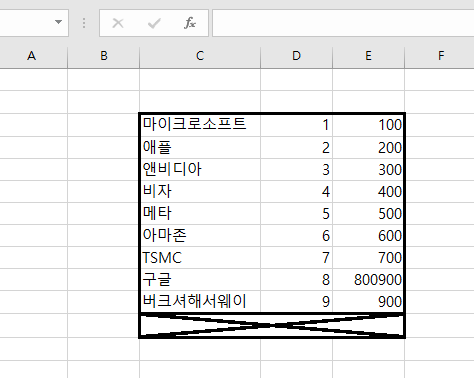474x378 pixels.
Task: Select the cell containing 구글
Action: point(200,279)
